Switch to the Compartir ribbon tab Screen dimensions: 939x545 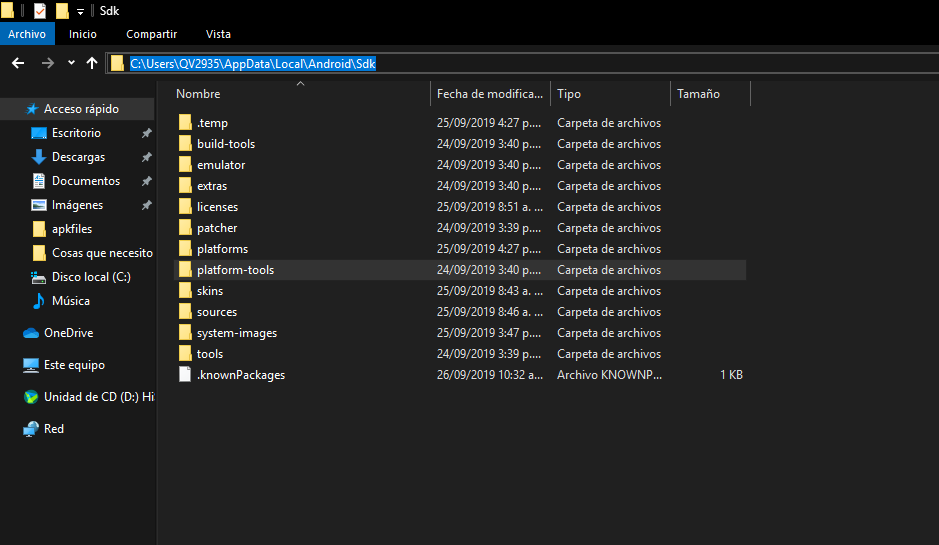151,34
